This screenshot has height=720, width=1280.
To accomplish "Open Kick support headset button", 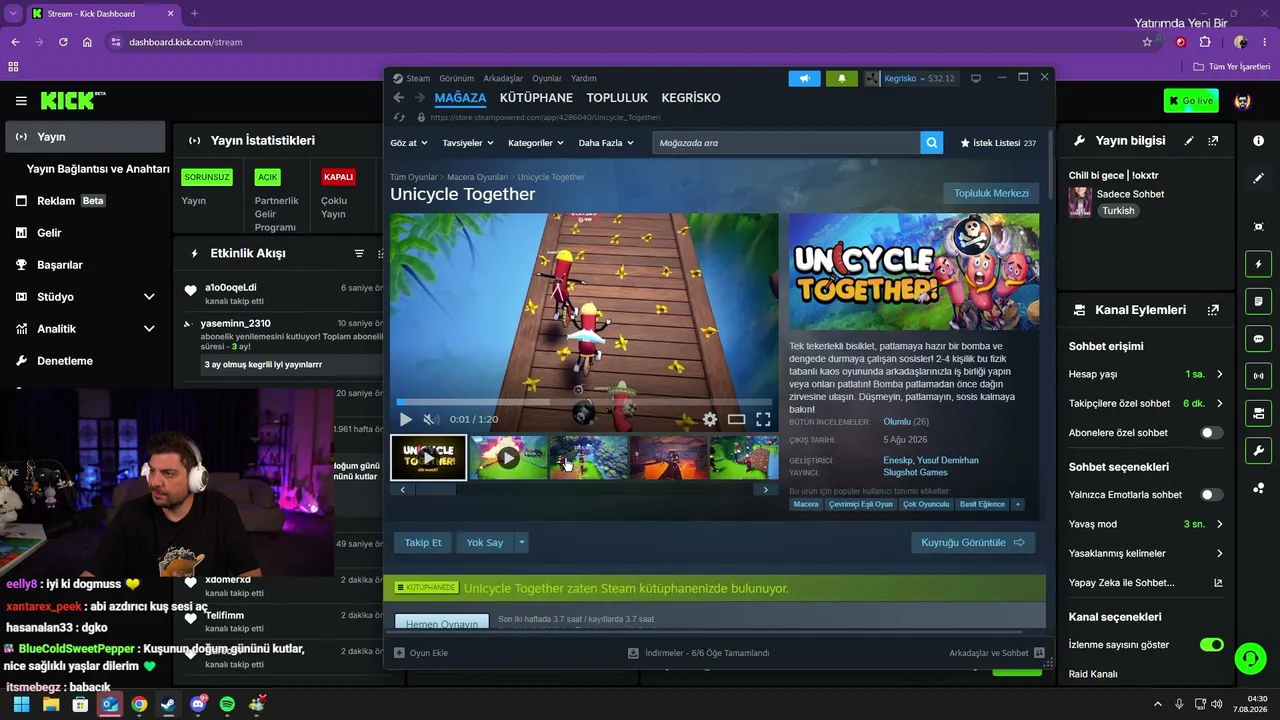I will click(x=1250, y=658).
